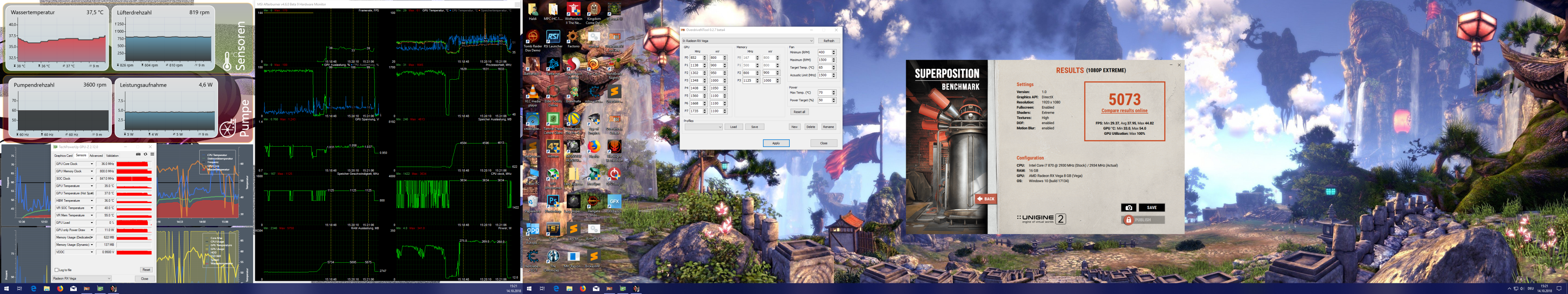Viewport: 1568px width, 294px height.
Task: Open the Wolfenstein II desktop shortcut
Action: [x=573, y=13]
